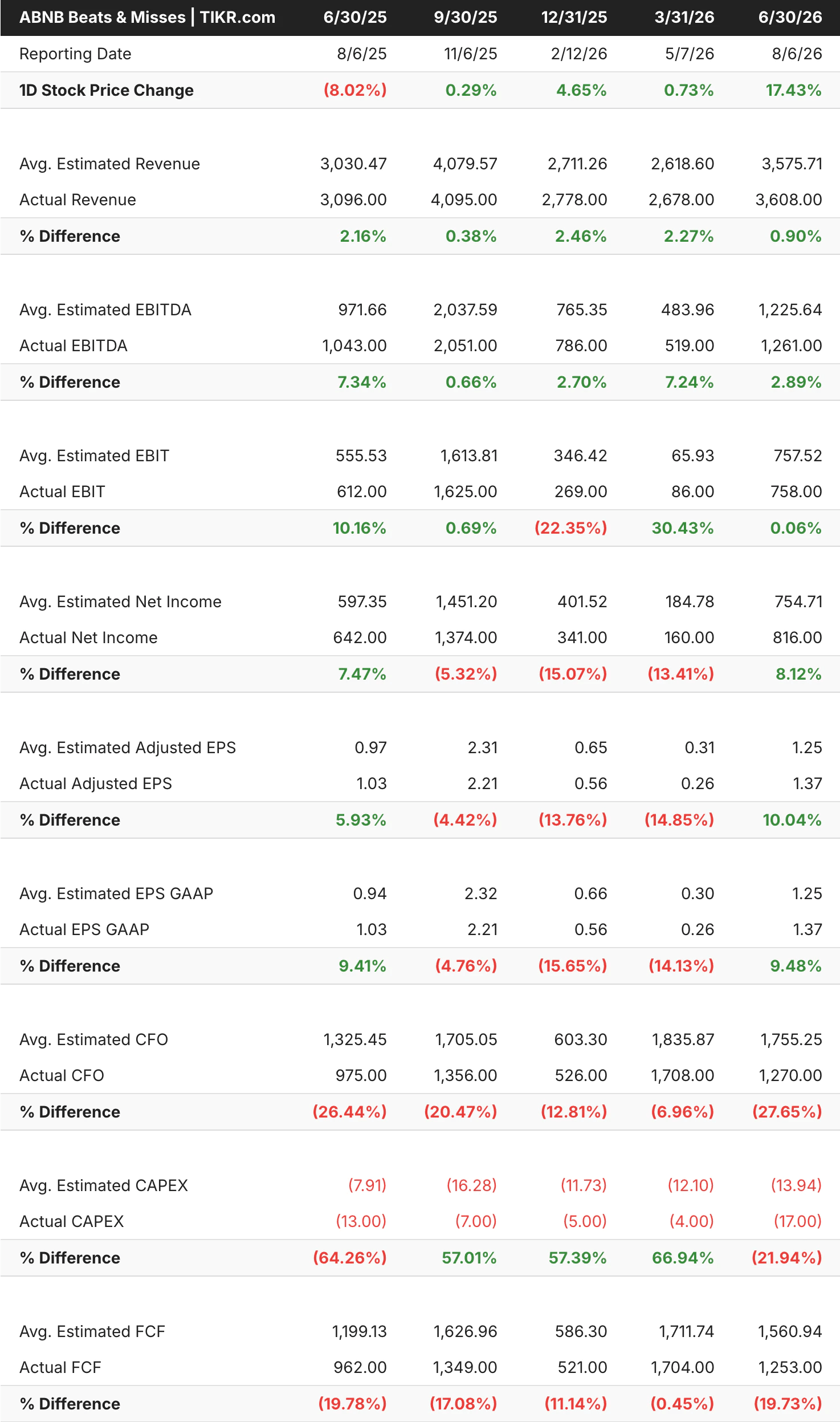Click the 17.43% stock price change value

coord(793,90)
